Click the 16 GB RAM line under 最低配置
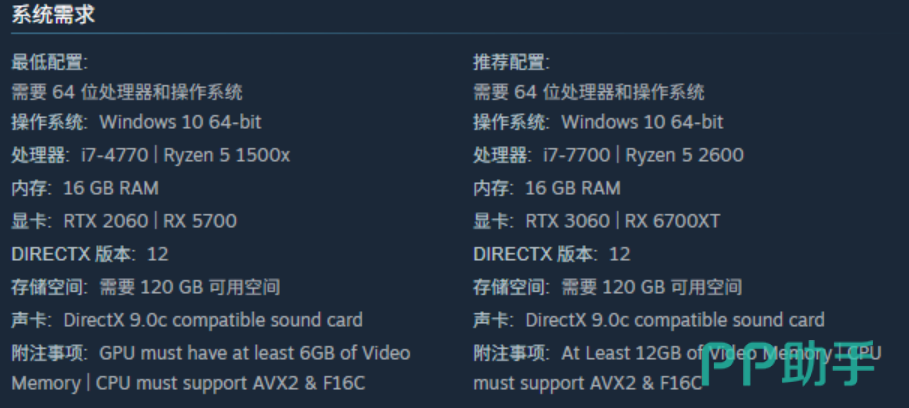Screen dimensions: 909x408 (x=85, y=188)
